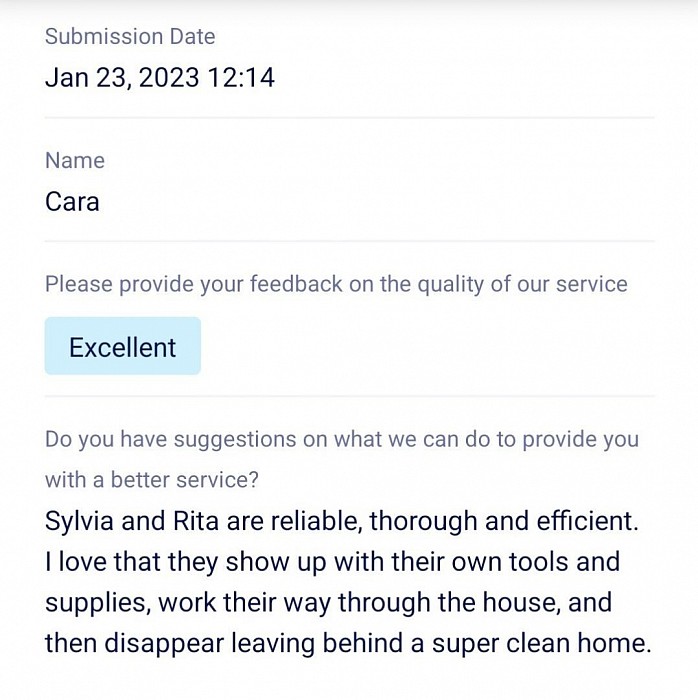This screenshot has height=700, width=698.
Task: Click the word feedback in the question
Action: pos(296,284)
